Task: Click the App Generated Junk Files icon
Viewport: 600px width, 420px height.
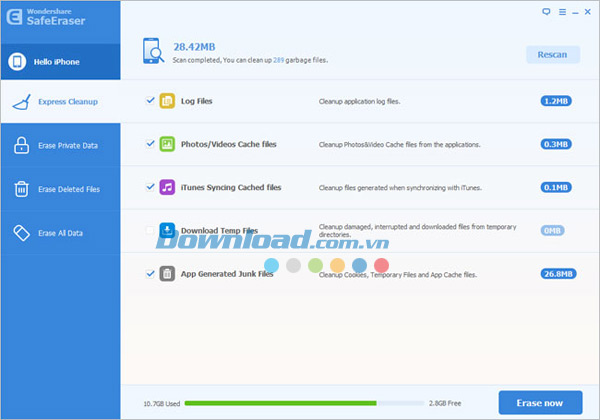Action: 167,273
